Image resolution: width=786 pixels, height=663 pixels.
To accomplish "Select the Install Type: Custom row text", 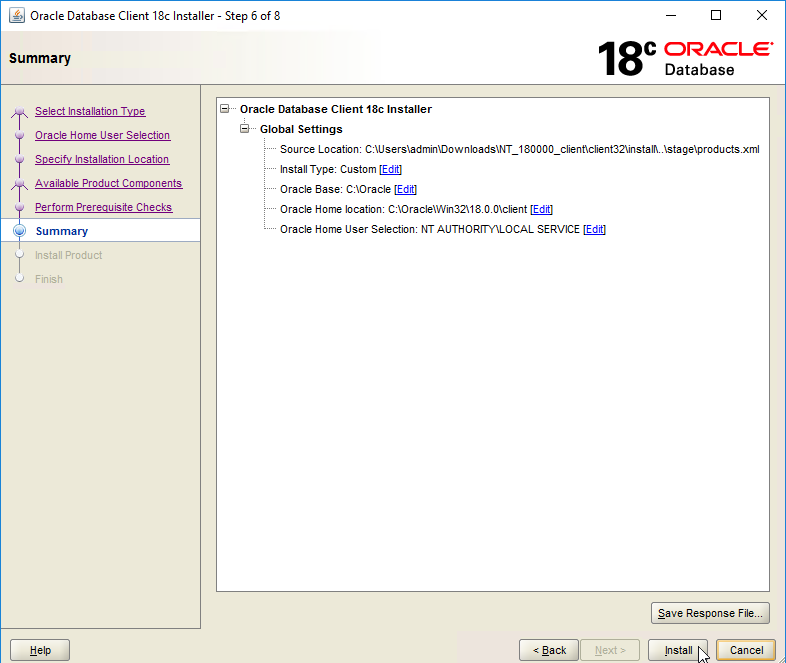I will coord(328,169).
